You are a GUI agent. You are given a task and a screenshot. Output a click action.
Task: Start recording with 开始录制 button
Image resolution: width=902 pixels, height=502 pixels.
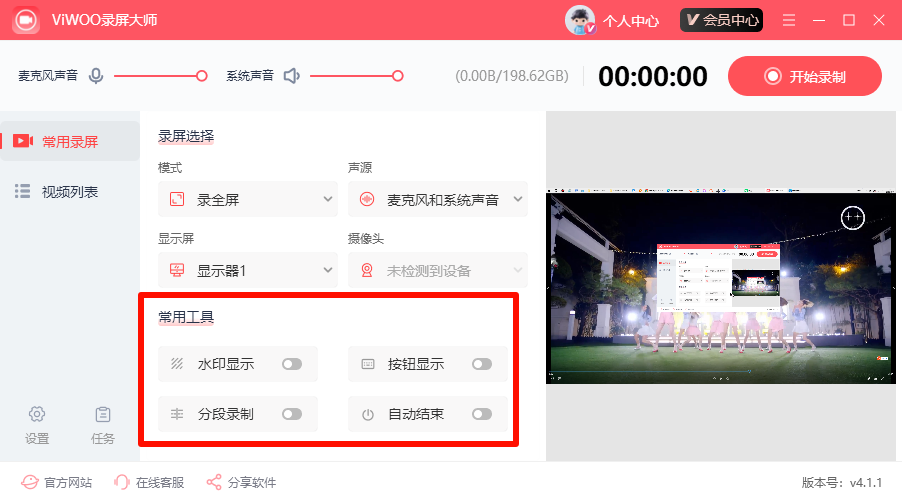(805, 76)
